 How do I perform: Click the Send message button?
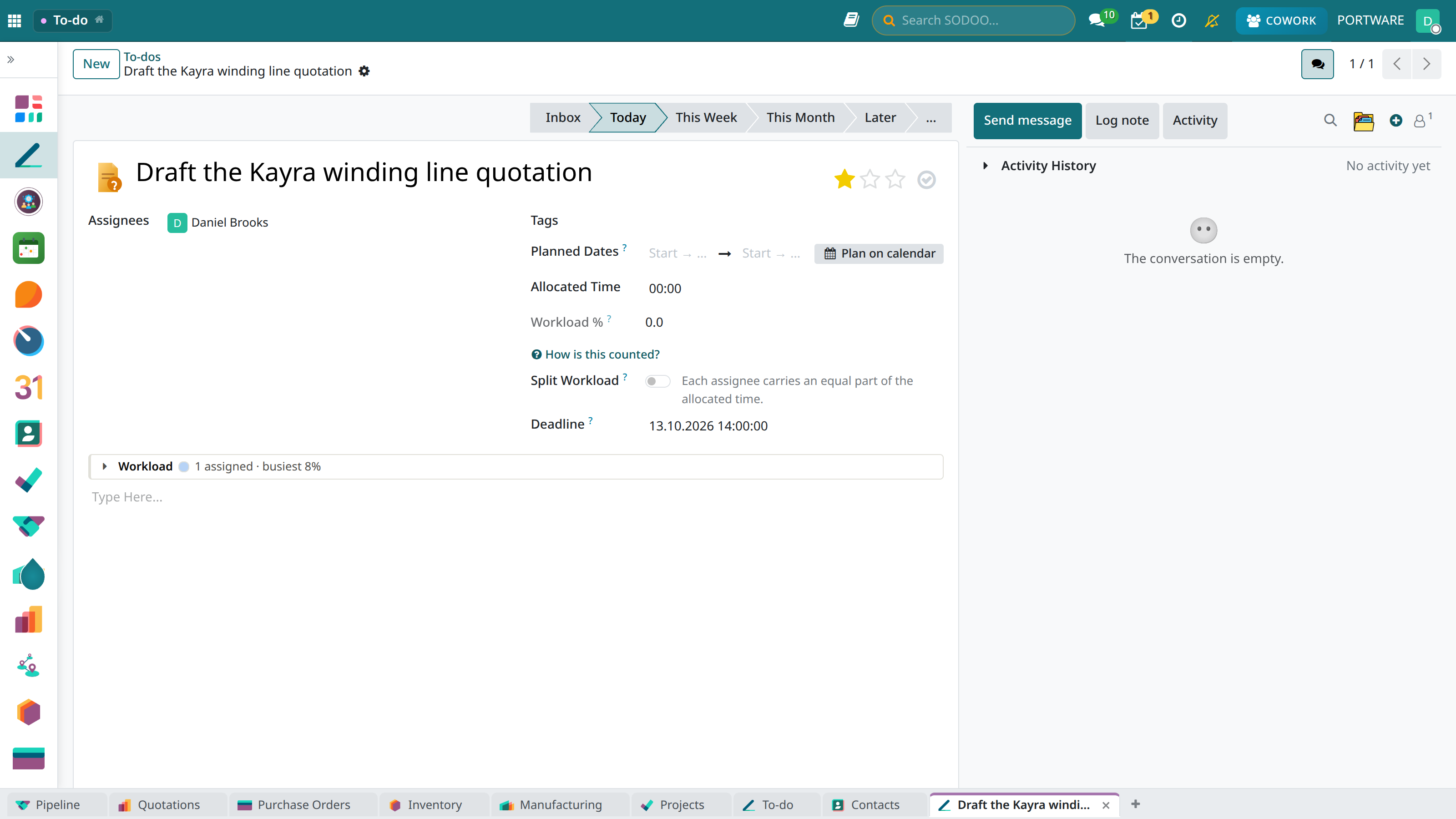click(x=1027, y=121)
